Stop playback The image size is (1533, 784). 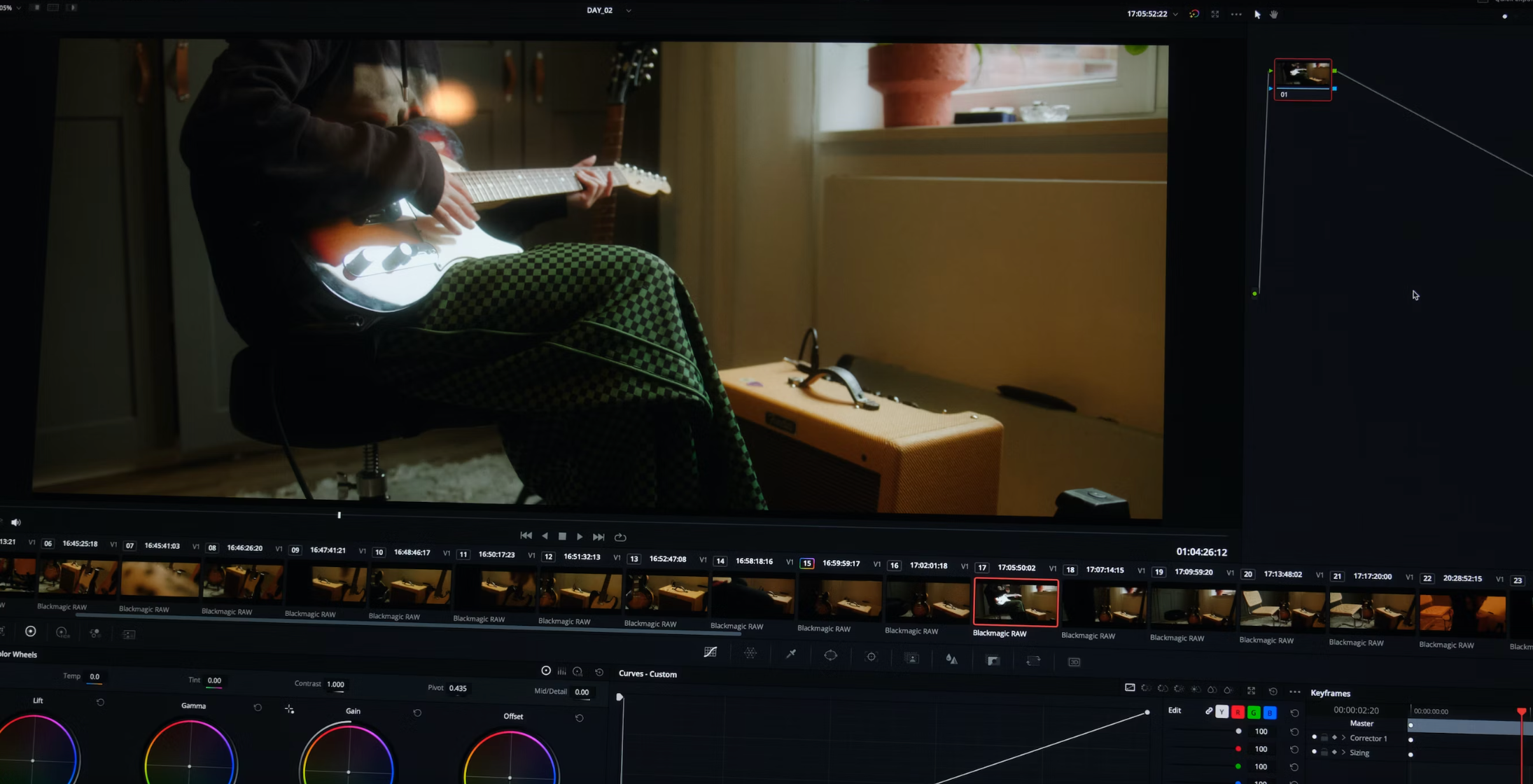tap(562, 536)
